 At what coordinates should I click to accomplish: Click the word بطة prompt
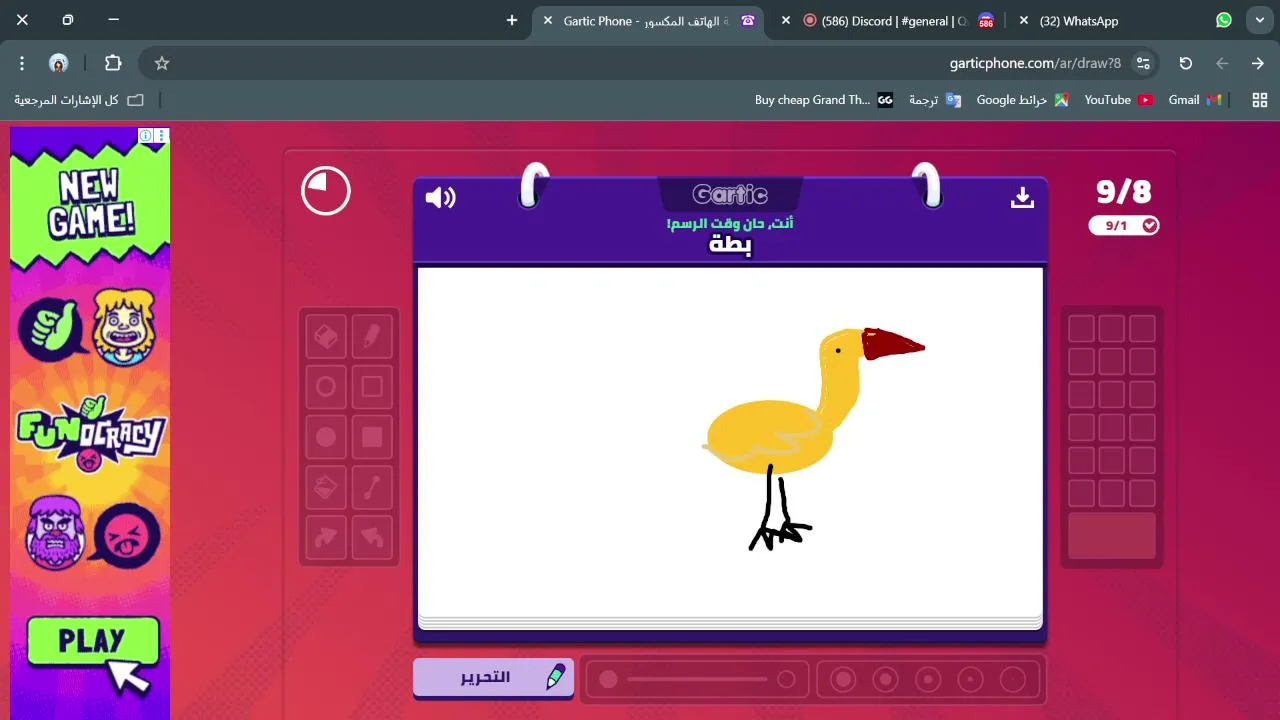click(730, 245)
